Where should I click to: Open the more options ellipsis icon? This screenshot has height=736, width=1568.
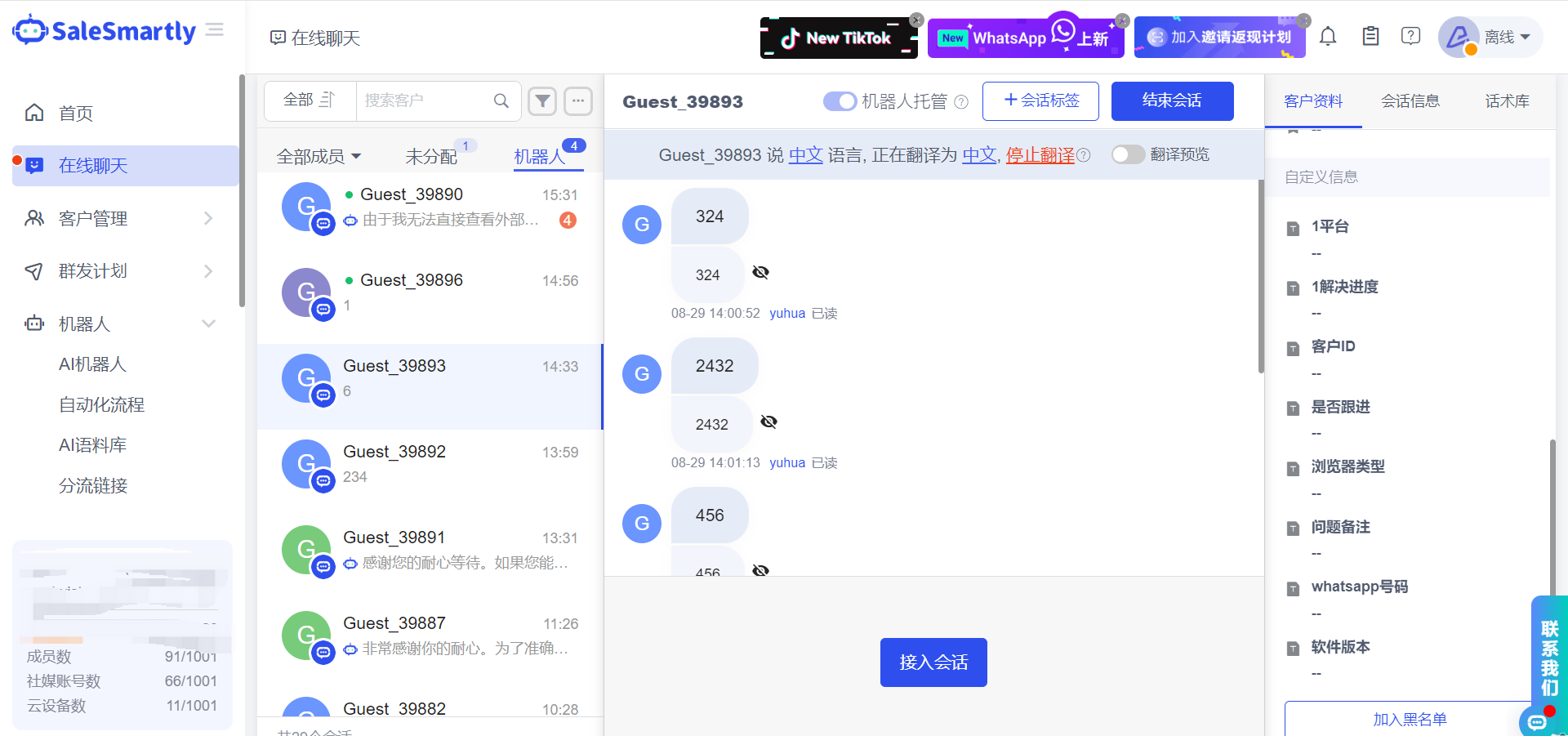click(x=579, y=100)
